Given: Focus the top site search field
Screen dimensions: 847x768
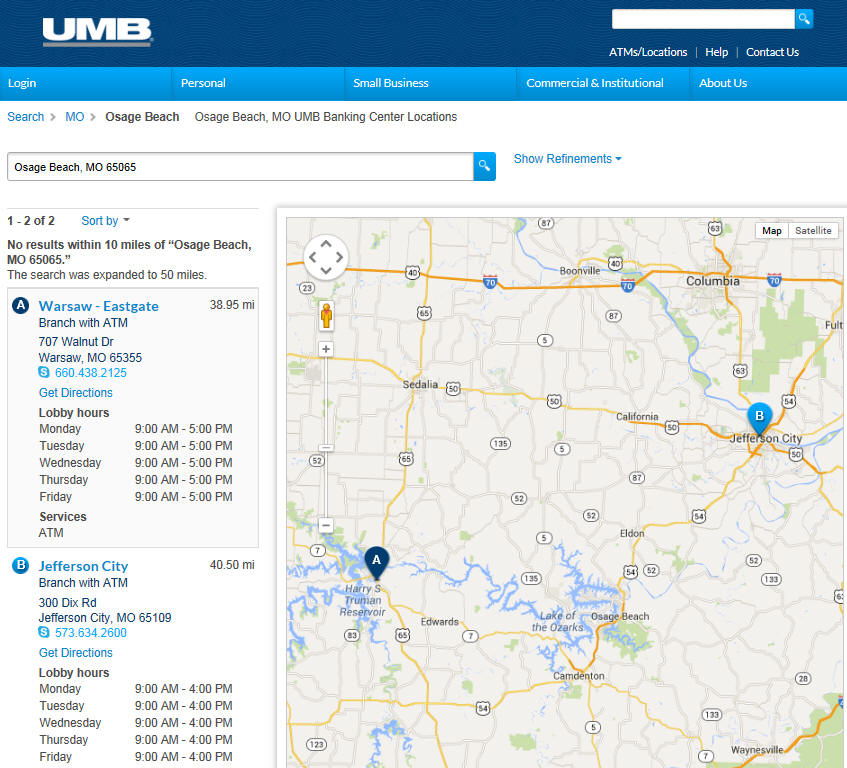Looking at the screenshot, I should point(703,19).
